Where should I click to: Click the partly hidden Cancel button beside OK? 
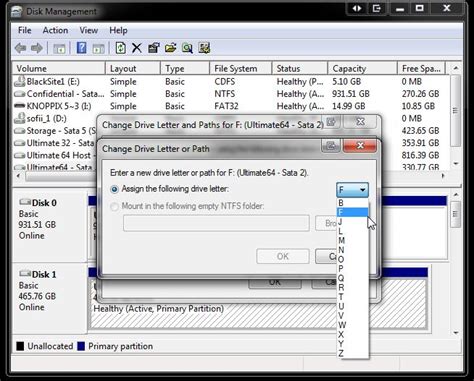326,256
